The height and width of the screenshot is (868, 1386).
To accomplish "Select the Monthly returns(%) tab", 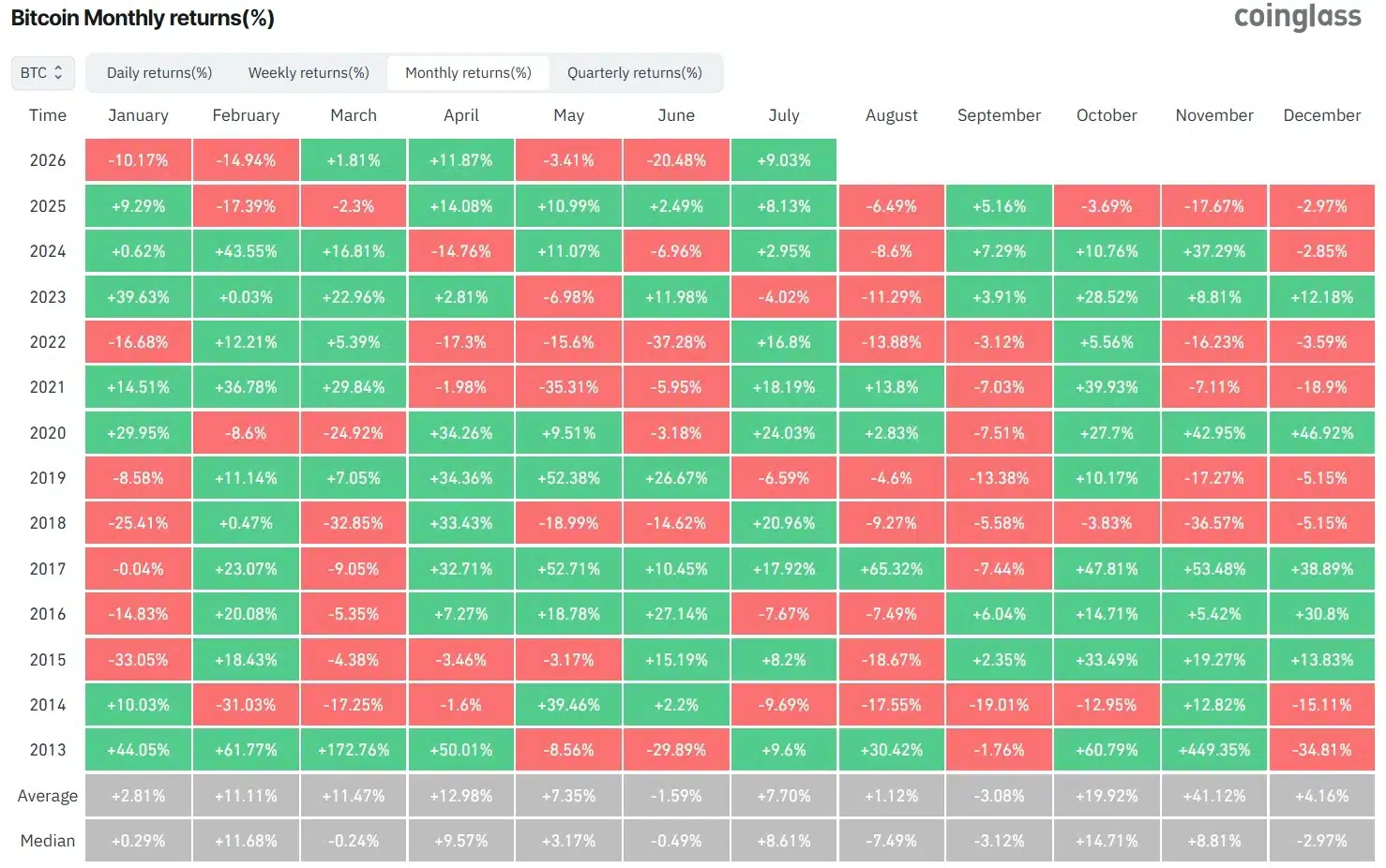I will click(x=468, y=73).
